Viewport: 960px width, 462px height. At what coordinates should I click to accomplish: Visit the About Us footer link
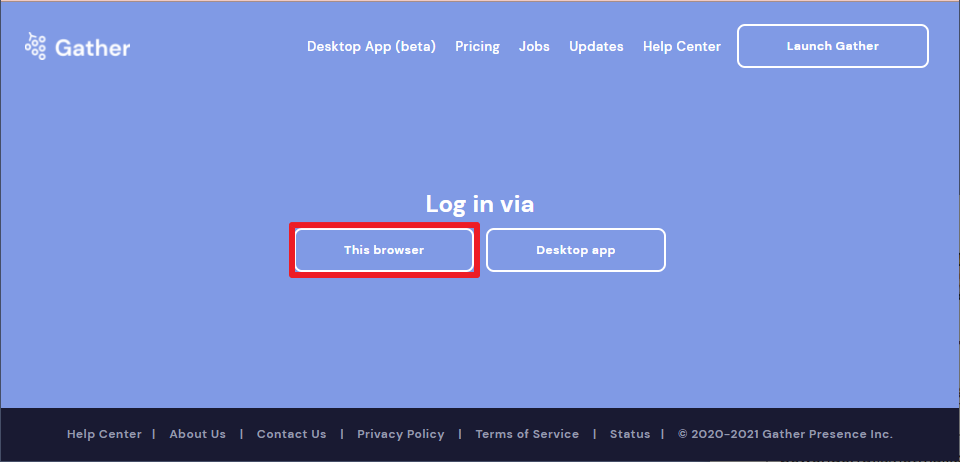(x=198, y=434)
